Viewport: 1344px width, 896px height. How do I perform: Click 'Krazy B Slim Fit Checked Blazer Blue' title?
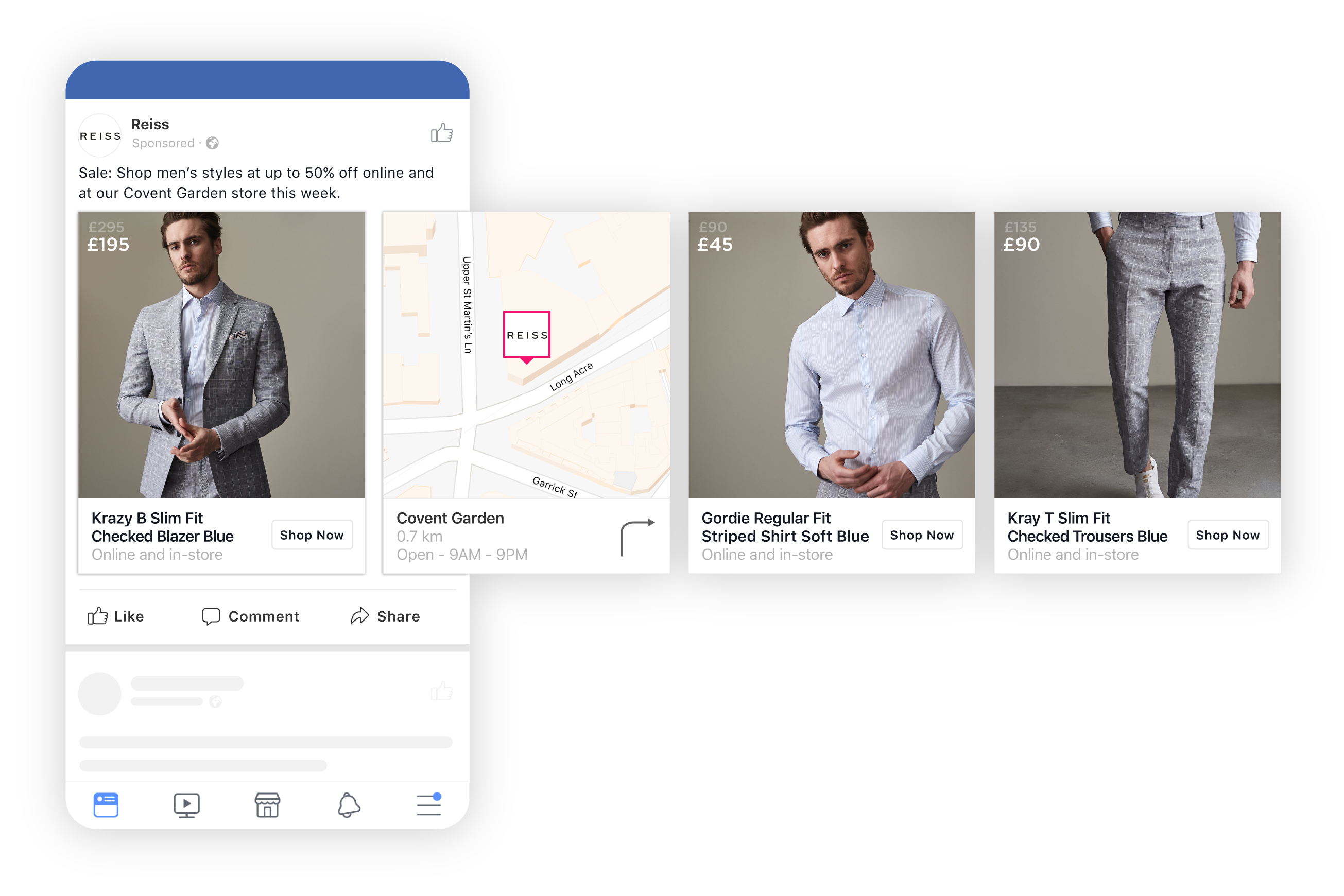pos(162,527)
